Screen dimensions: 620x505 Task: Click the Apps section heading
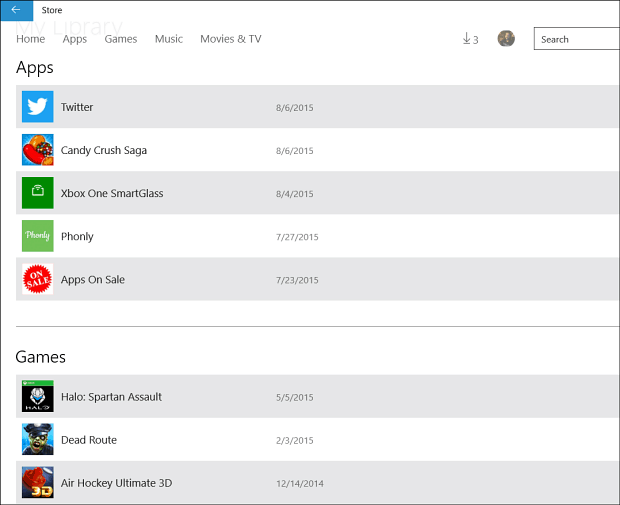click(x=34, y=68)
